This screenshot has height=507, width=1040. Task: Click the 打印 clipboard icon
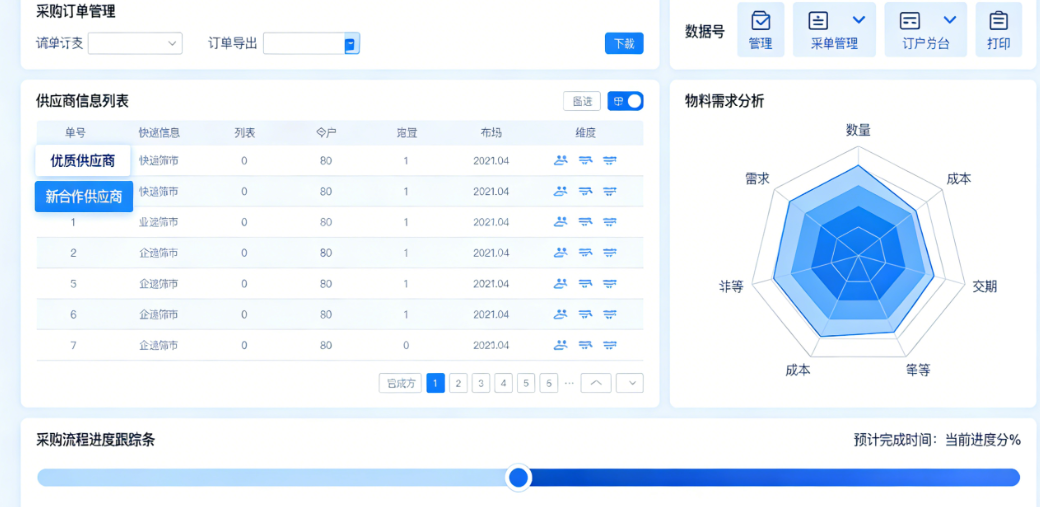[x=998, y=20]
